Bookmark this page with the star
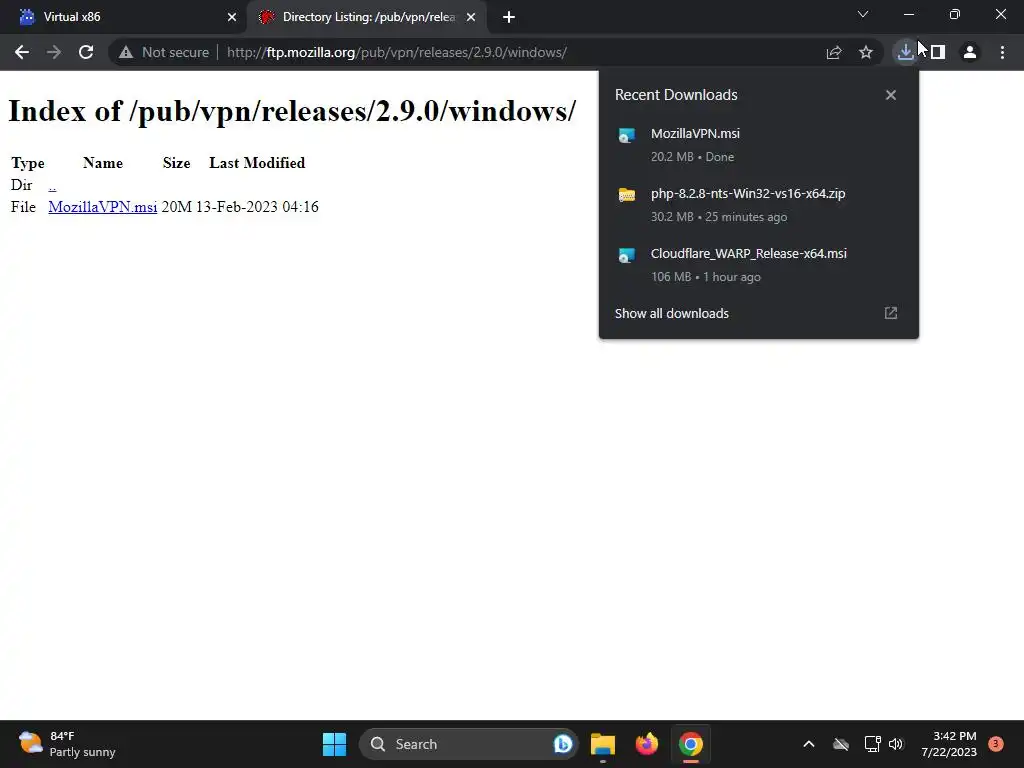The width and height of the screenshot is (1024, 768). pyautogui.click(x=865, y=52)
